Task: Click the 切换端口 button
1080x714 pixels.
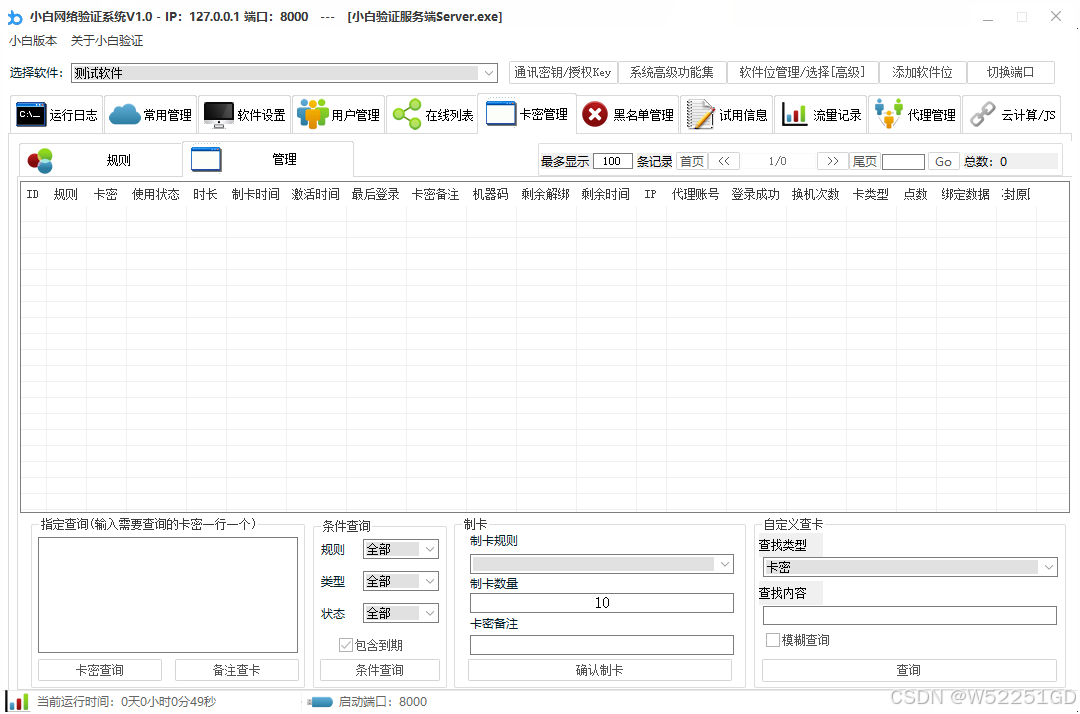Action: [x=1010, y=72]
